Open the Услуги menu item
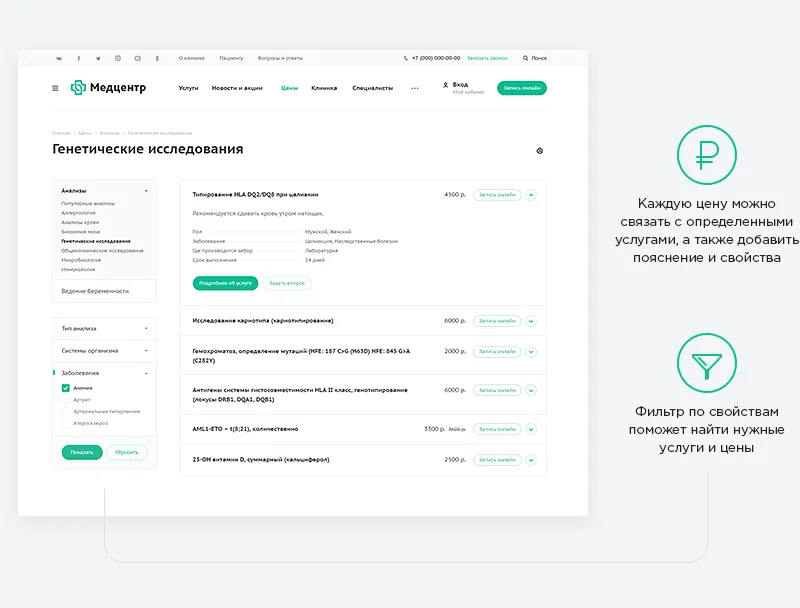The image size is (800, 608). tap(188, 88)
